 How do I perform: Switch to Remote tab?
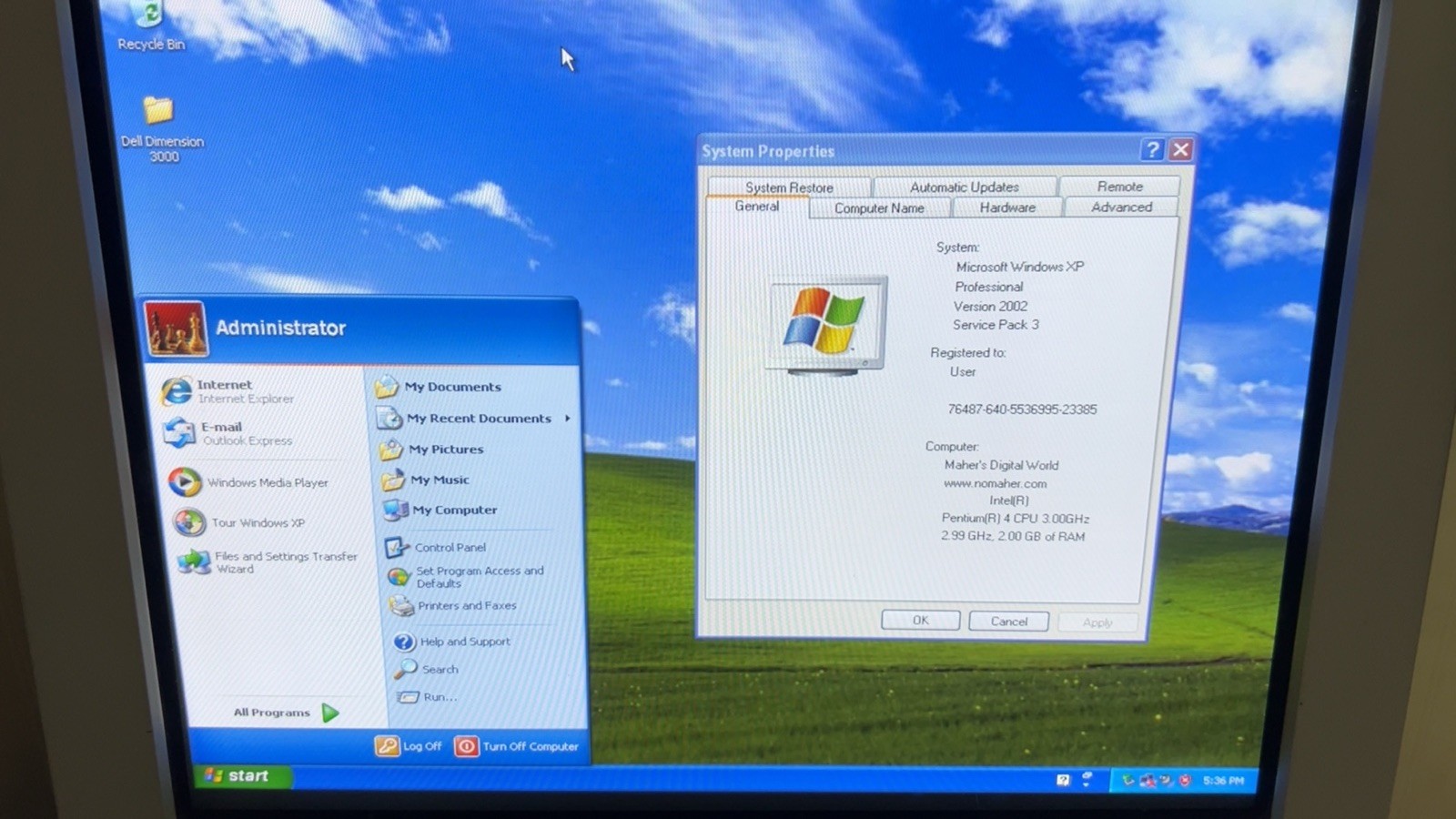click(1119, 186)
